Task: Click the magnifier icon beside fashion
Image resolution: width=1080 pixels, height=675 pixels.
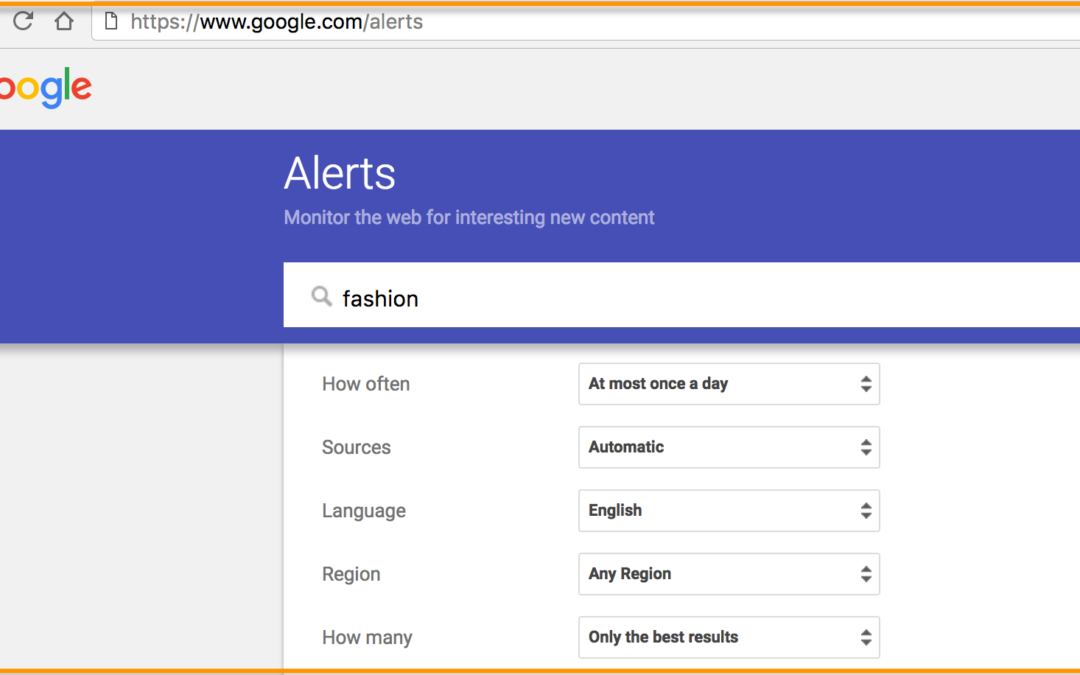Action: (x=322, y=297)
